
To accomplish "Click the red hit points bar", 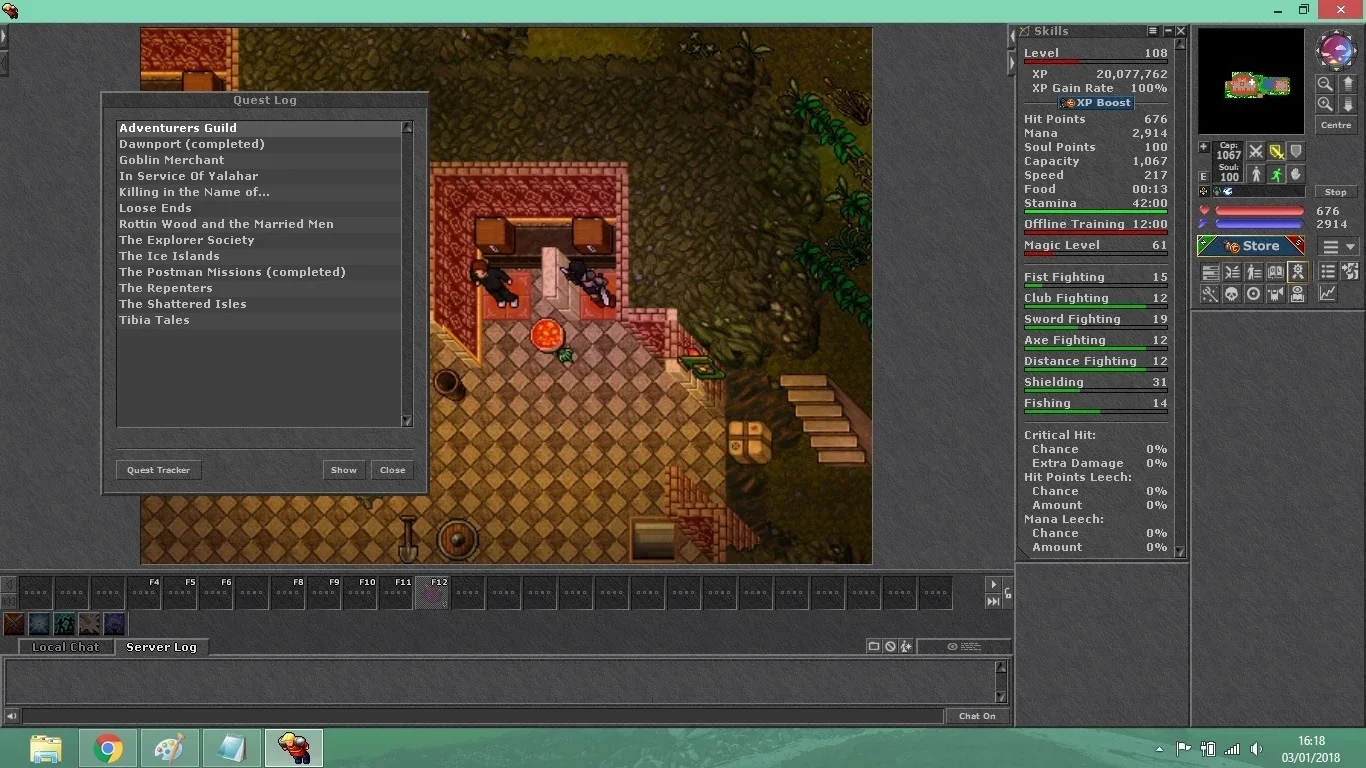I will 1260,211.
